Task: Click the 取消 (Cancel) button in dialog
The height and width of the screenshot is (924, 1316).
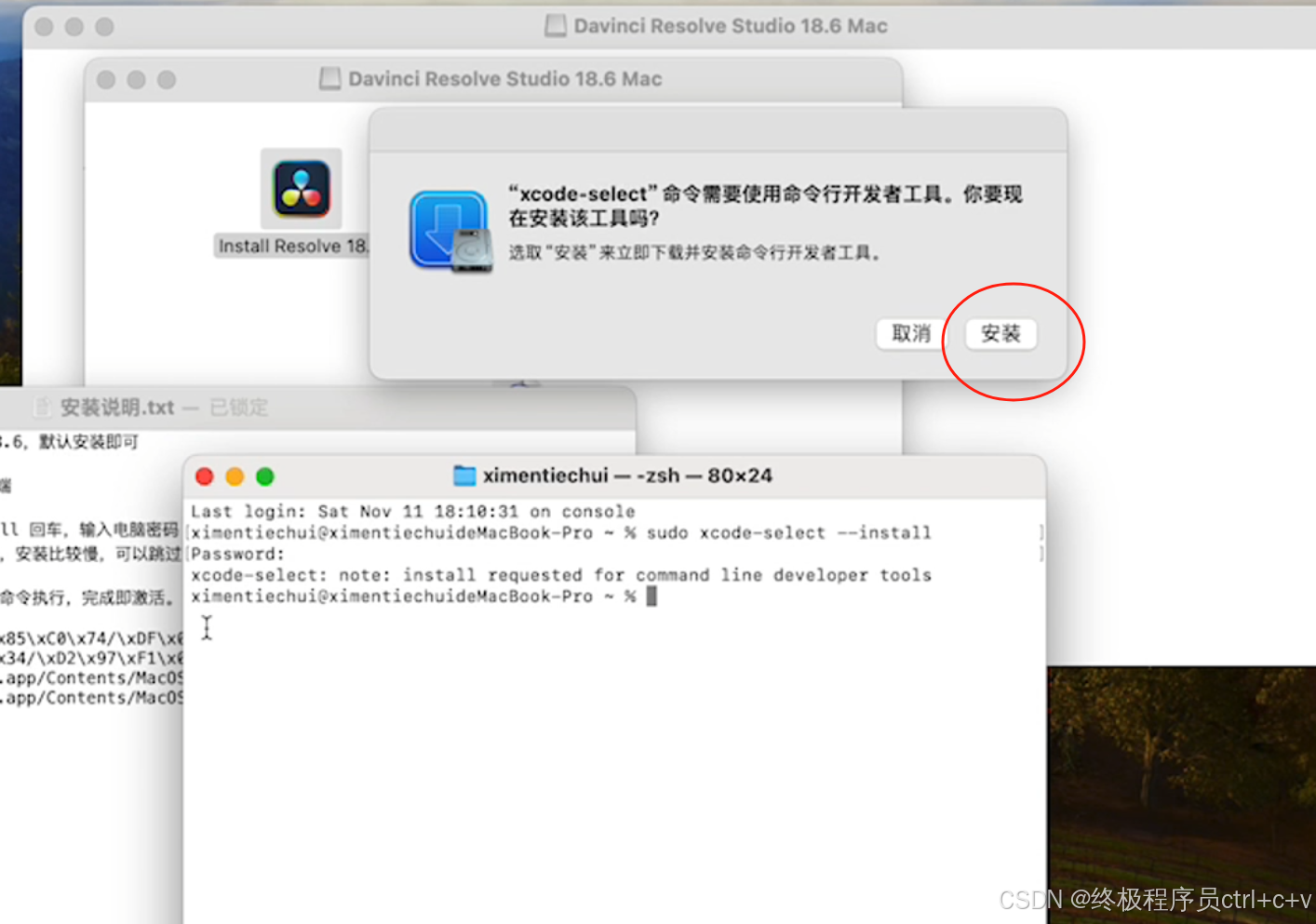Action: coord(911,334)
